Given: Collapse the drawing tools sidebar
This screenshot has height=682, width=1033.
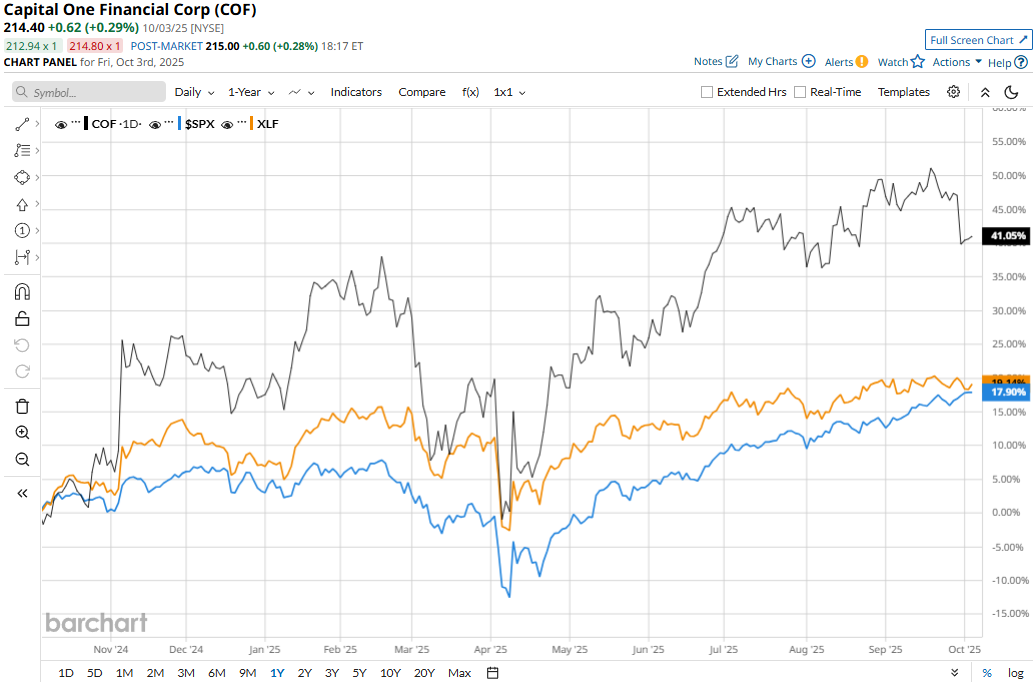Looking at the screenshot, I should (x=22, y=493).
